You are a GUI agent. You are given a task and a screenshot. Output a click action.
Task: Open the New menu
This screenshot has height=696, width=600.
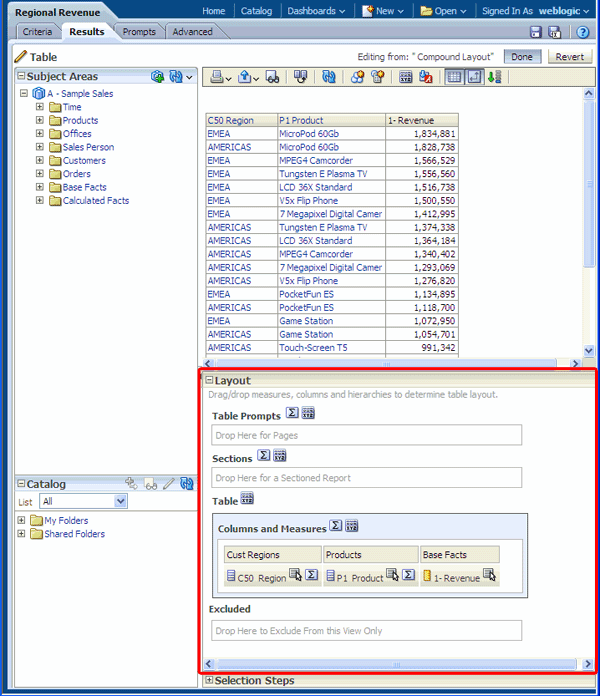point(383,11)
